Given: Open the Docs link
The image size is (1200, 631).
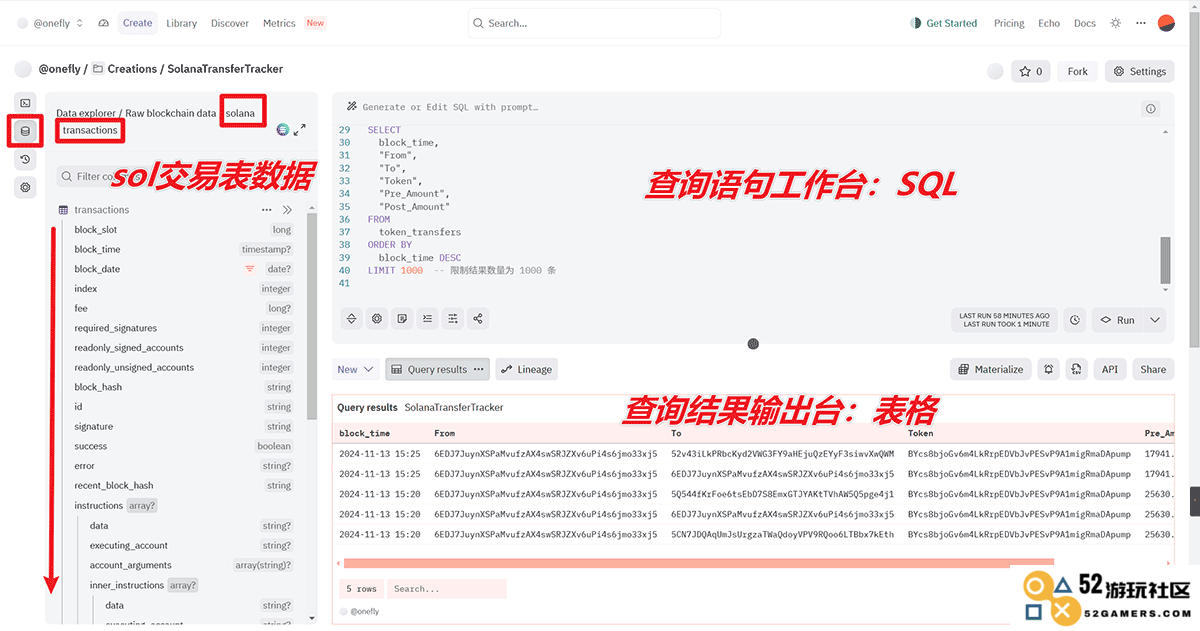Looking at the screenshot, I should coord(1085,23).
